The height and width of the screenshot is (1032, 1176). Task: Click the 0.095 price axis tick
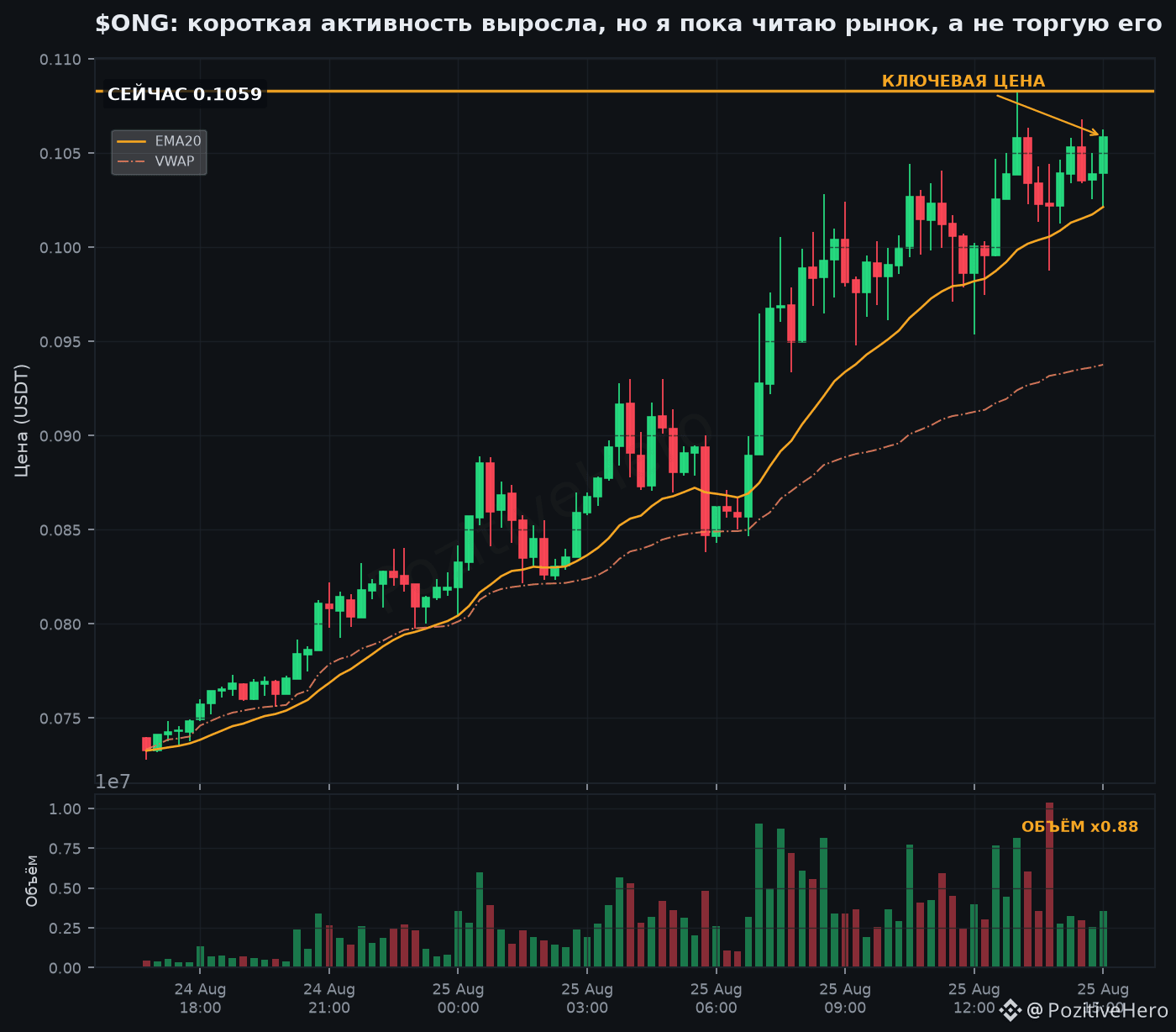60,342
